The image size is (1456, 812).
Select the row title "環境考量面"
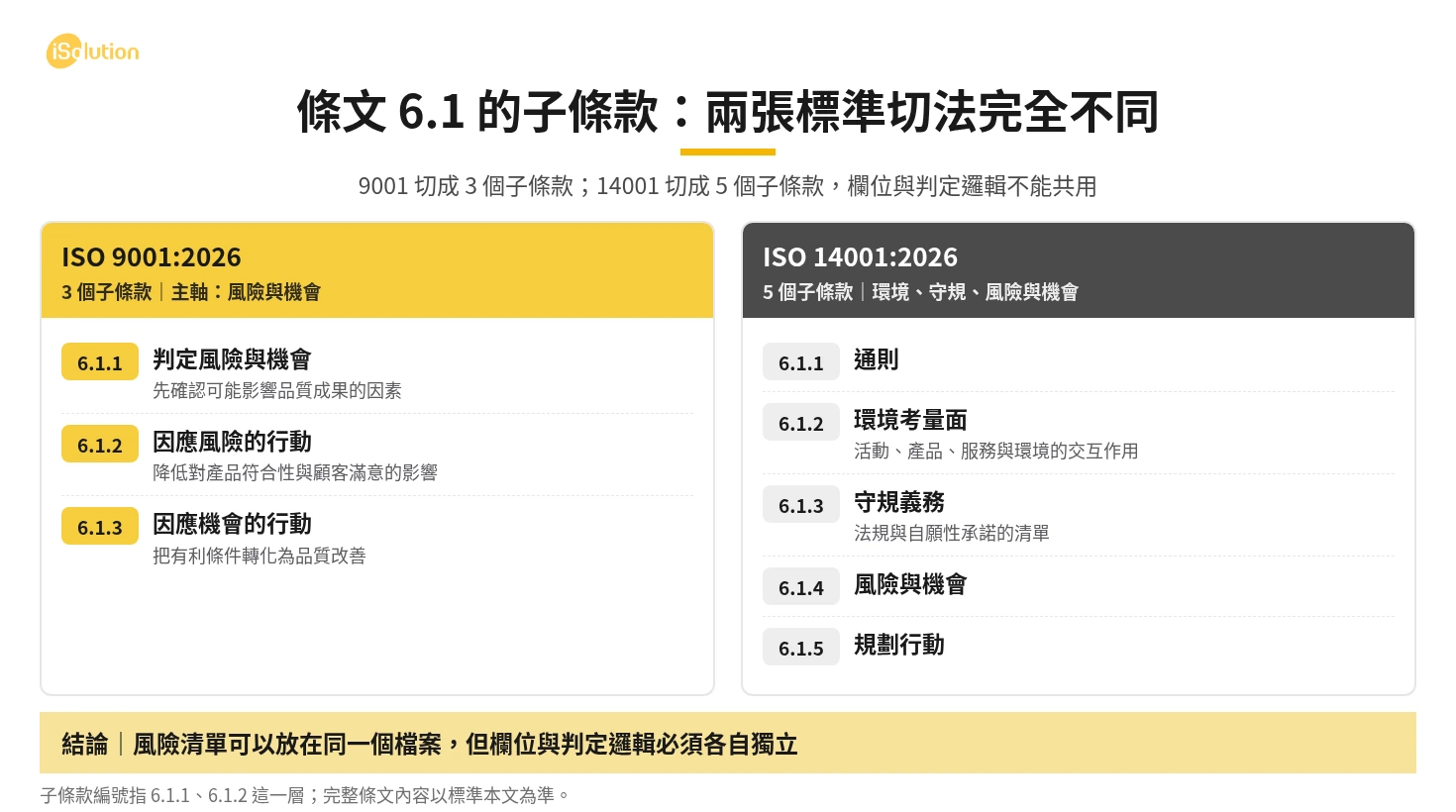point(910,420)
